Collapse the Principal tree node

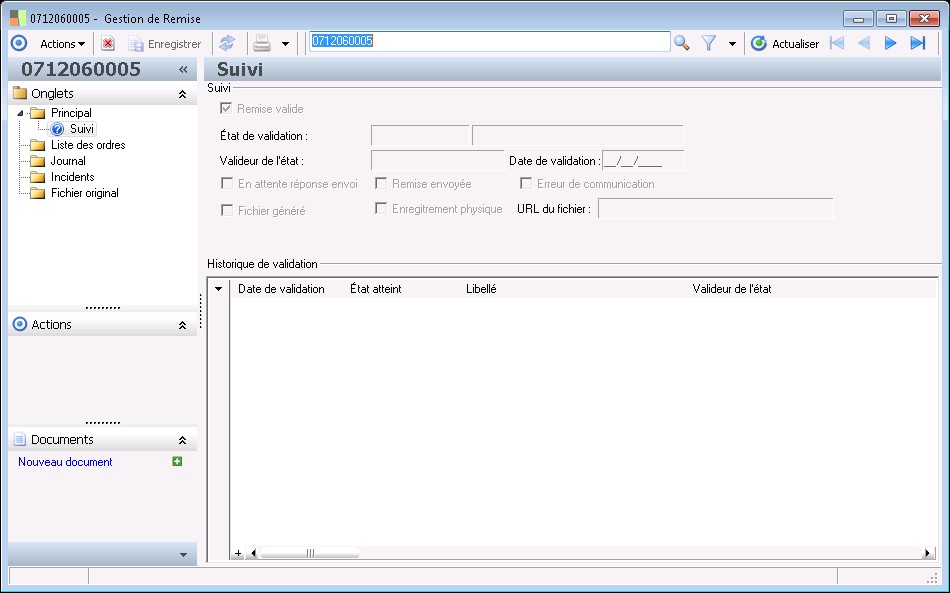[x=20, y=113]
